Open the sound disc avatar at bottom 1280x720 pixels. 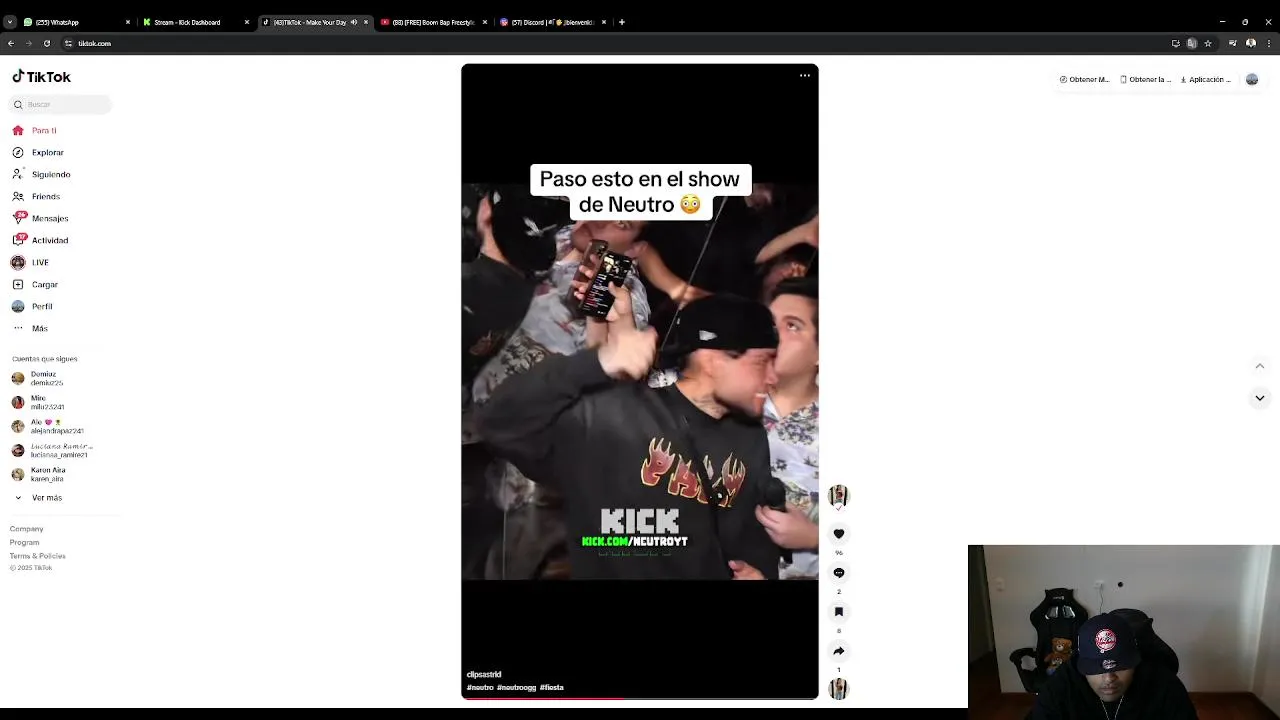(x=838, y=689)
